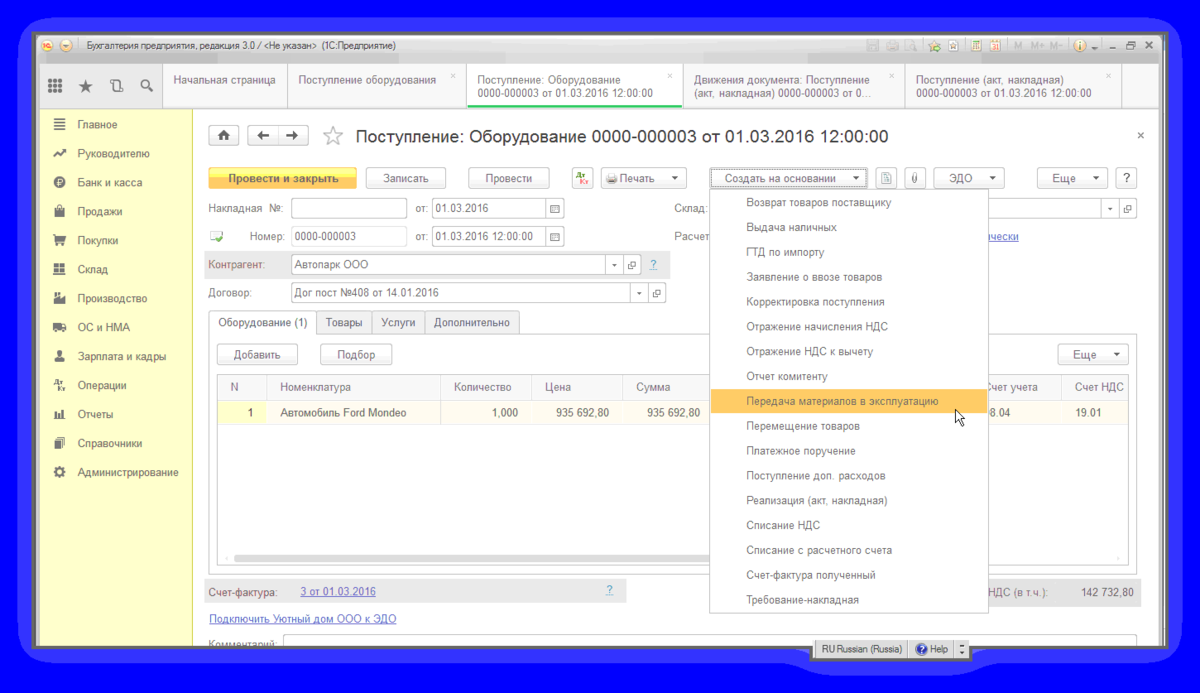The height and width of the screenshot is (693, 1200).
Task: Expand the top Еще dropdown button
Action: coord(1072,178)
